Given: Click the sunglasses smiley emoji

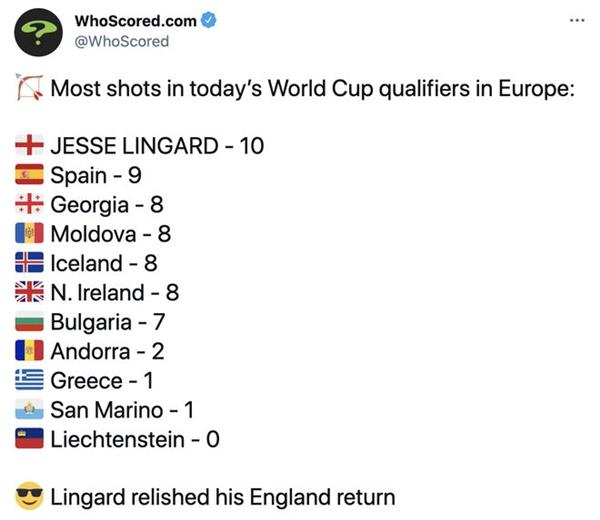Looking at the screenshot, I should (29, 496).
